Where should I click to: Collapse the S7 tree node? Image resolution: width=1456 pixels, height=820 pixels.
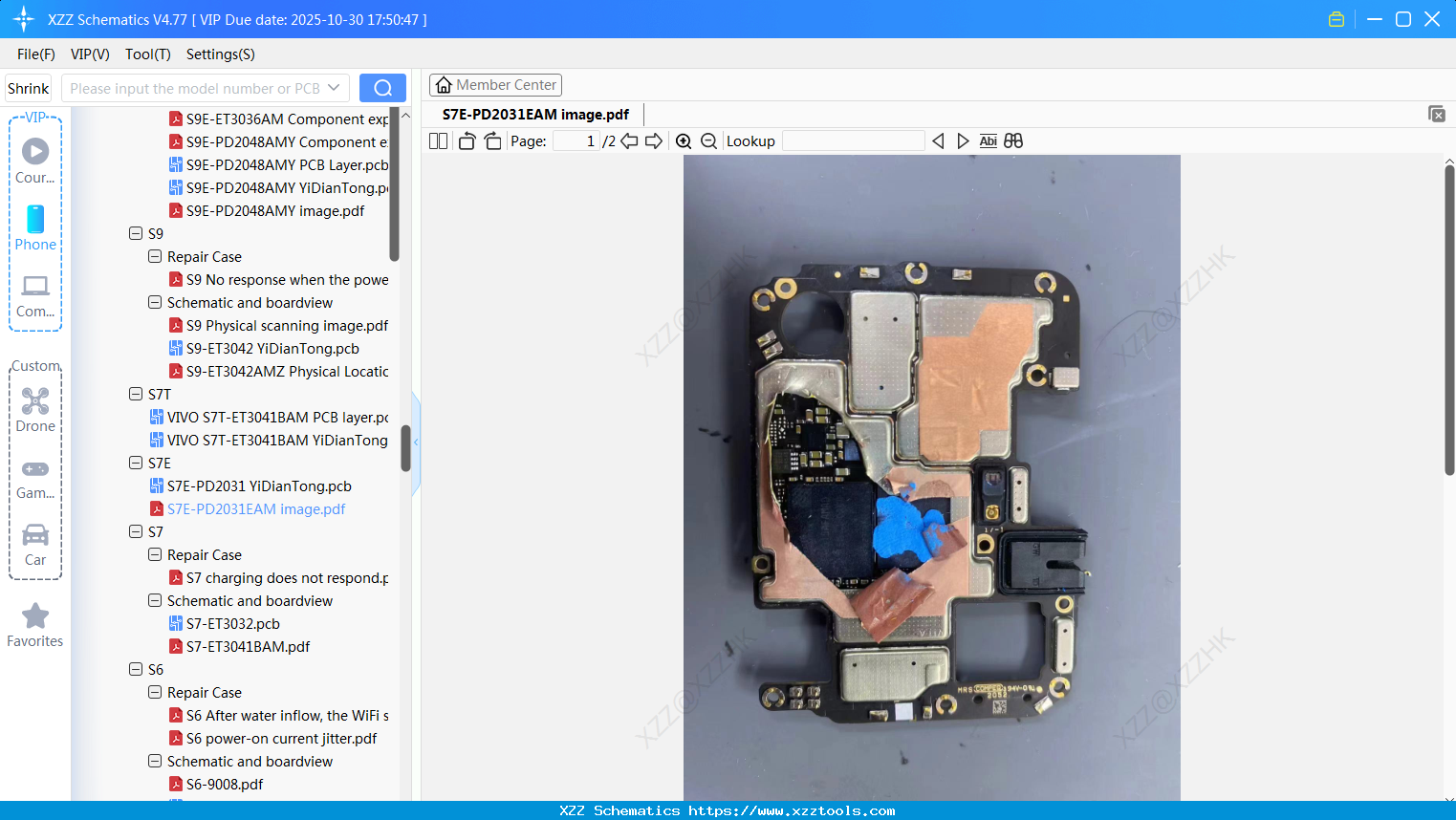[x=136, y=531]
